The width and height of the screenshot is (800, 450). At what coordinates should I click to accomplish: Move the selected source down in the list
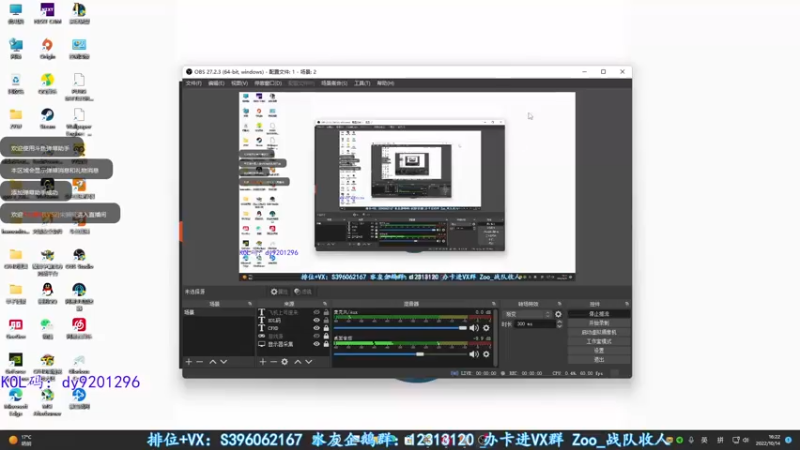[309, 362]
